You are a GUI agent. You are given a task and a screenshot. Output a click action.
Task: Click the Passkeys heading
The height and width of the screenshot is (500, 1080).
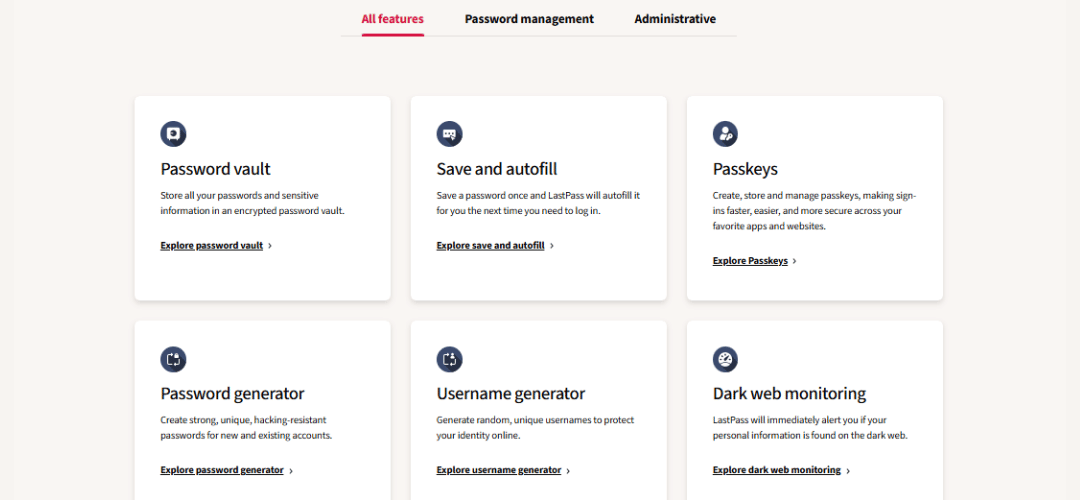tap(745, 169)
